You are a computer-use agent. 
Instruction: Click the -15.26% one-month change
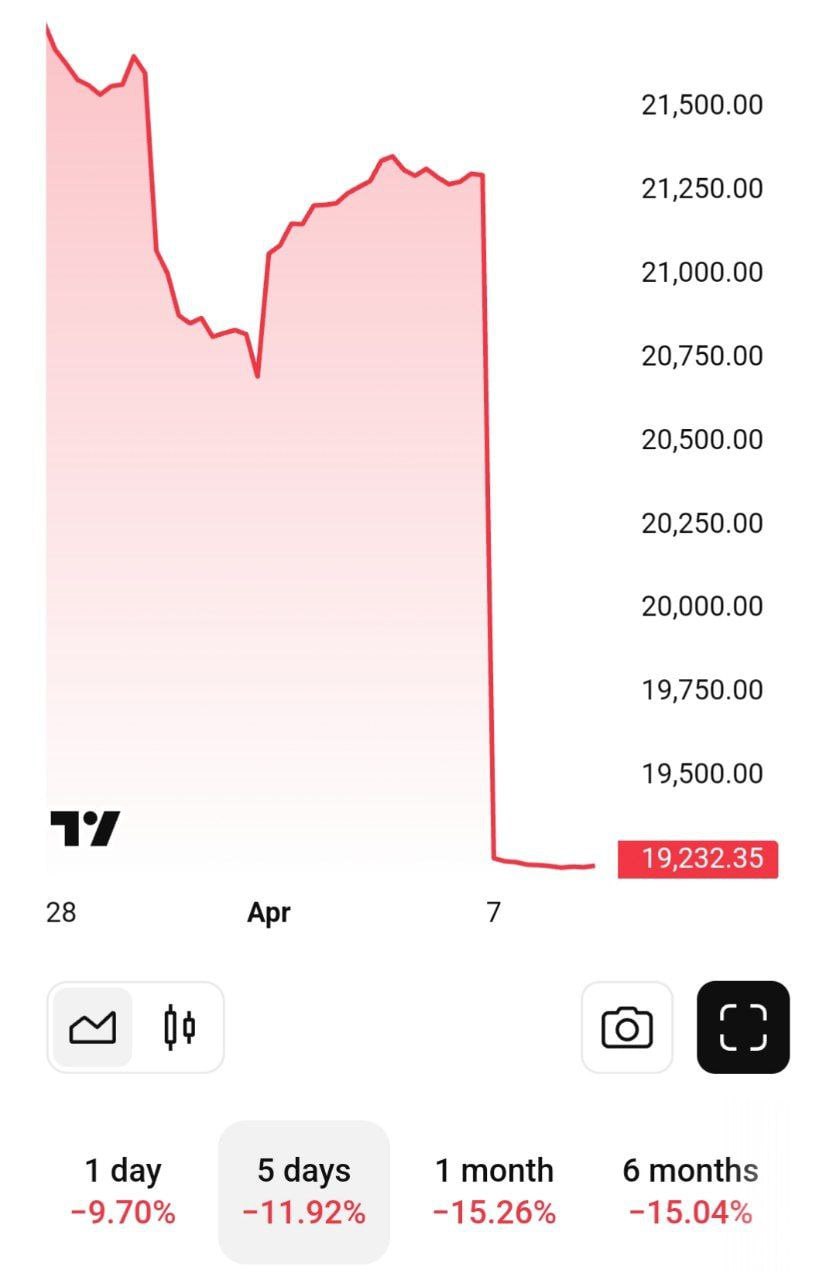click(494, 1213)
